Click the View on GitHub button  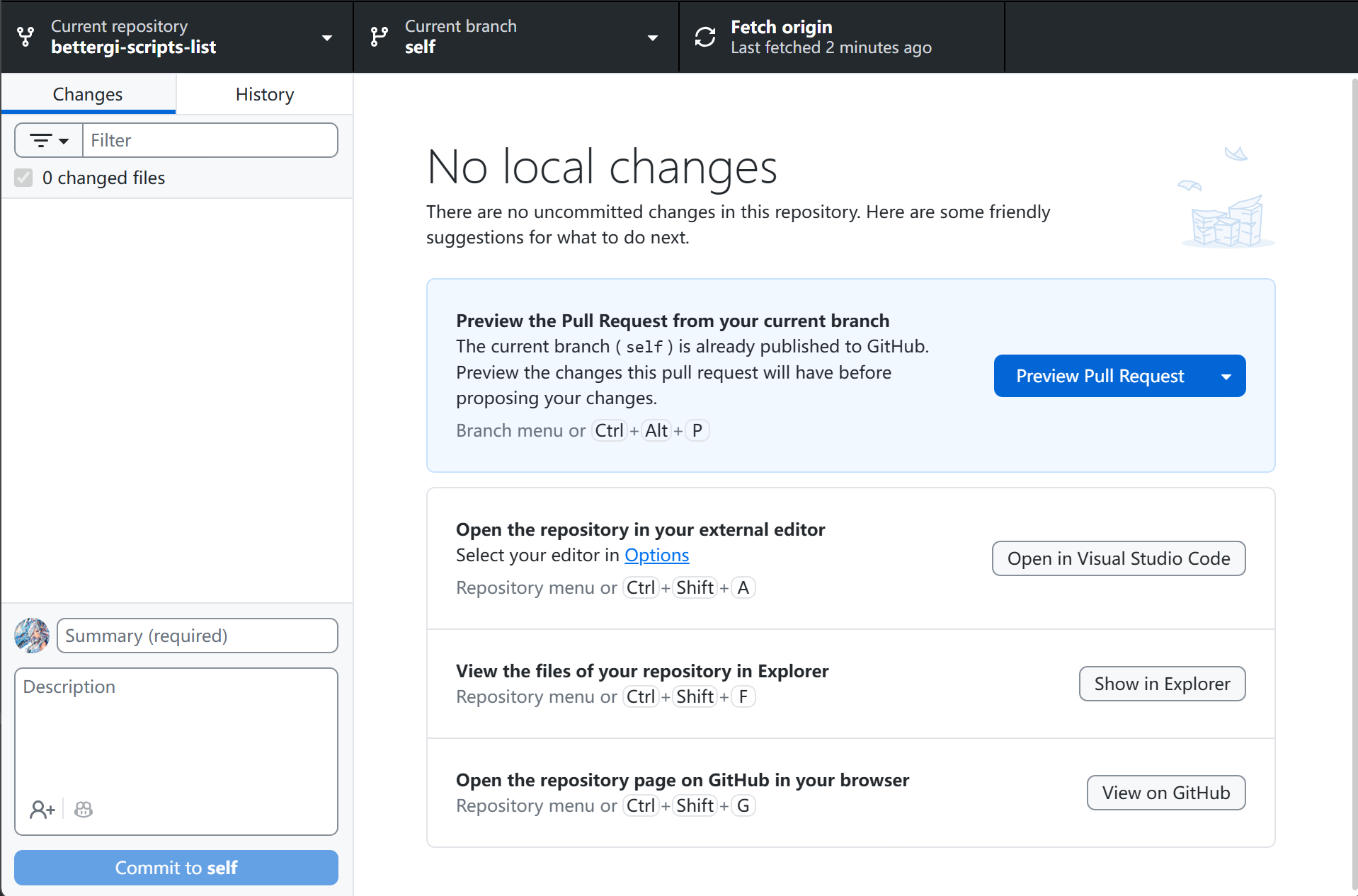1165,793
